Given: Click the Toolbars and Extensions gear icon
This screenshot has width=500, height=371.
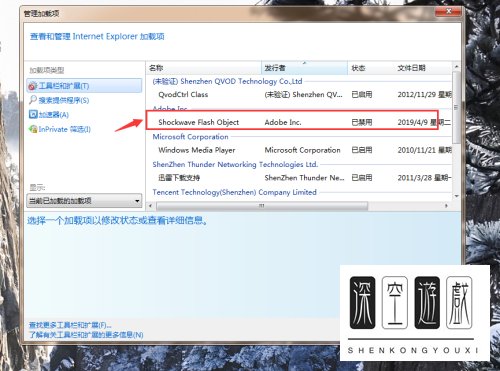Looking at the screenshot, I should click(x=33, y=86).
